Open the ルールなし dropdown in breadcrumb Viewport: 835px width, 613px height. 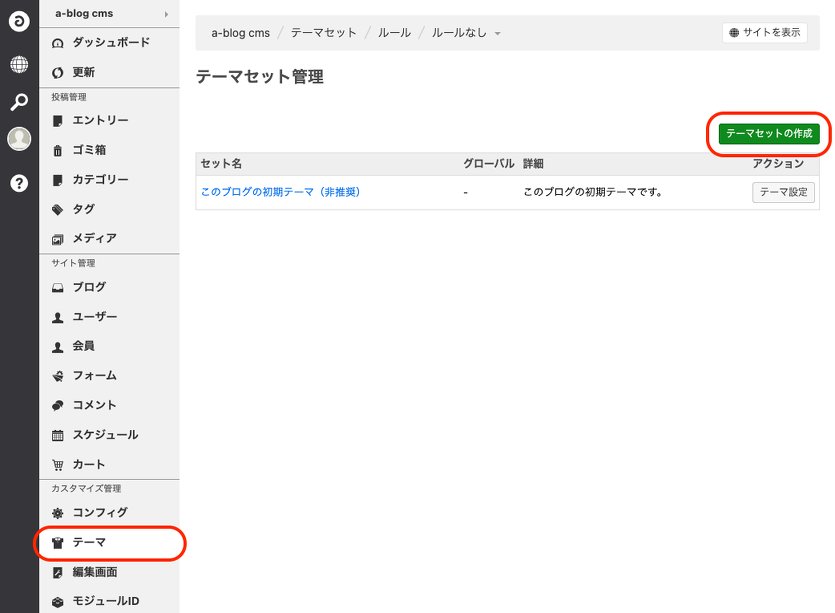point(466,33)
